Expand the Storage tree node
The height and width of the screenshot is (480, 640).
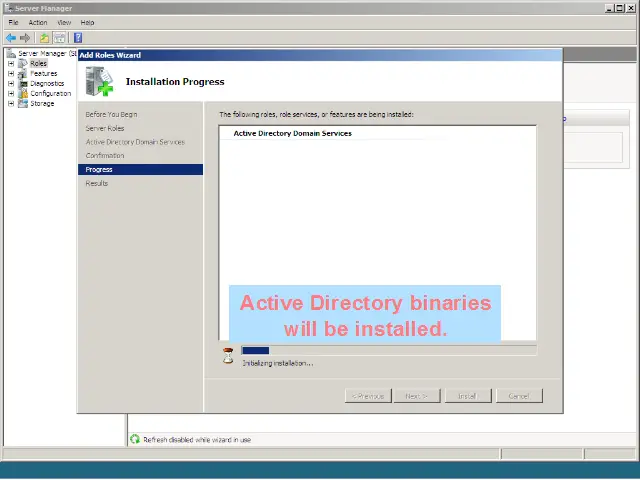pos(11,103)
